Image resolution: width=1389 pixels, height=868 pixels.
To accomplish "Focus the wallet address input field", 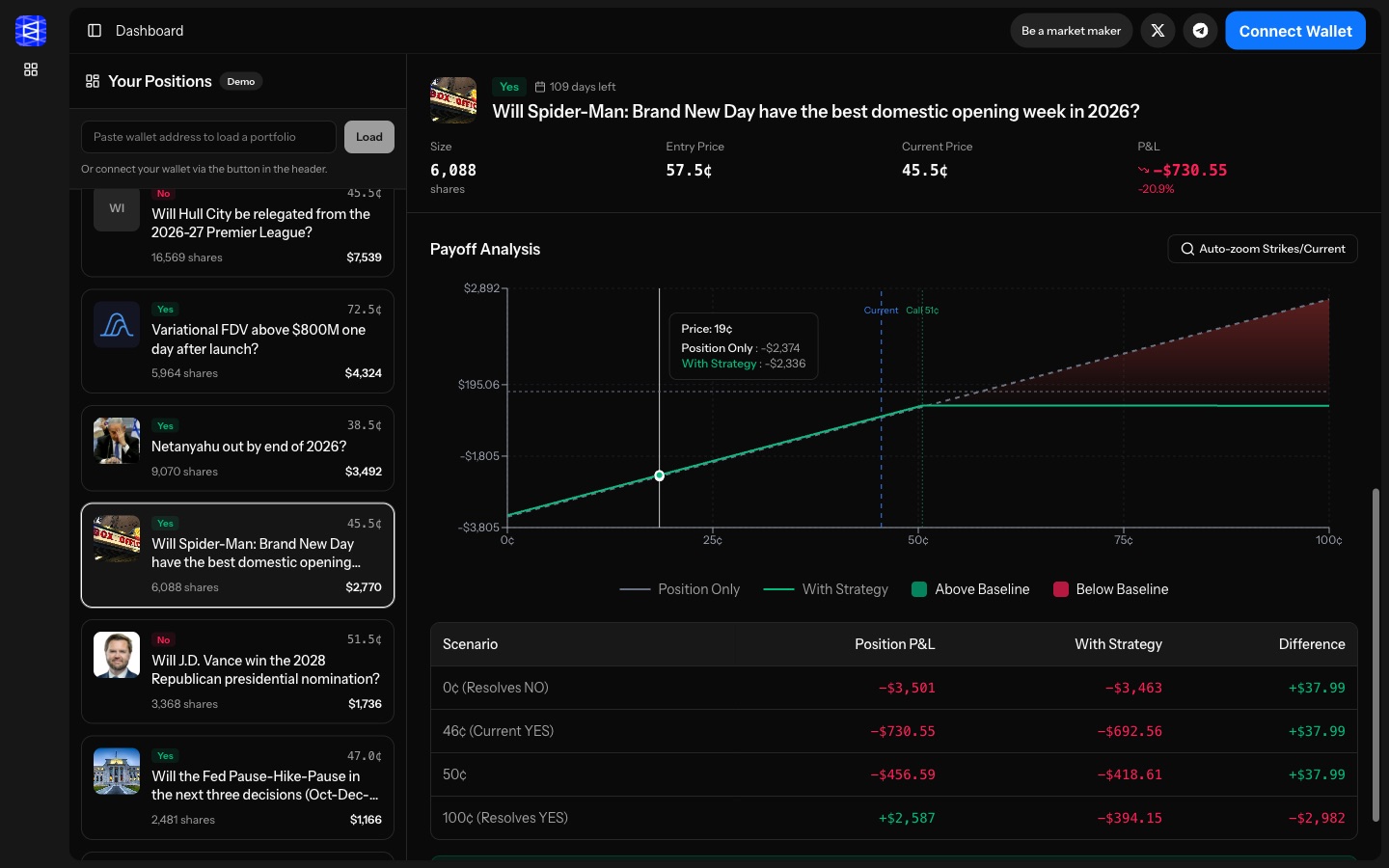I will [x=208, y=137].
